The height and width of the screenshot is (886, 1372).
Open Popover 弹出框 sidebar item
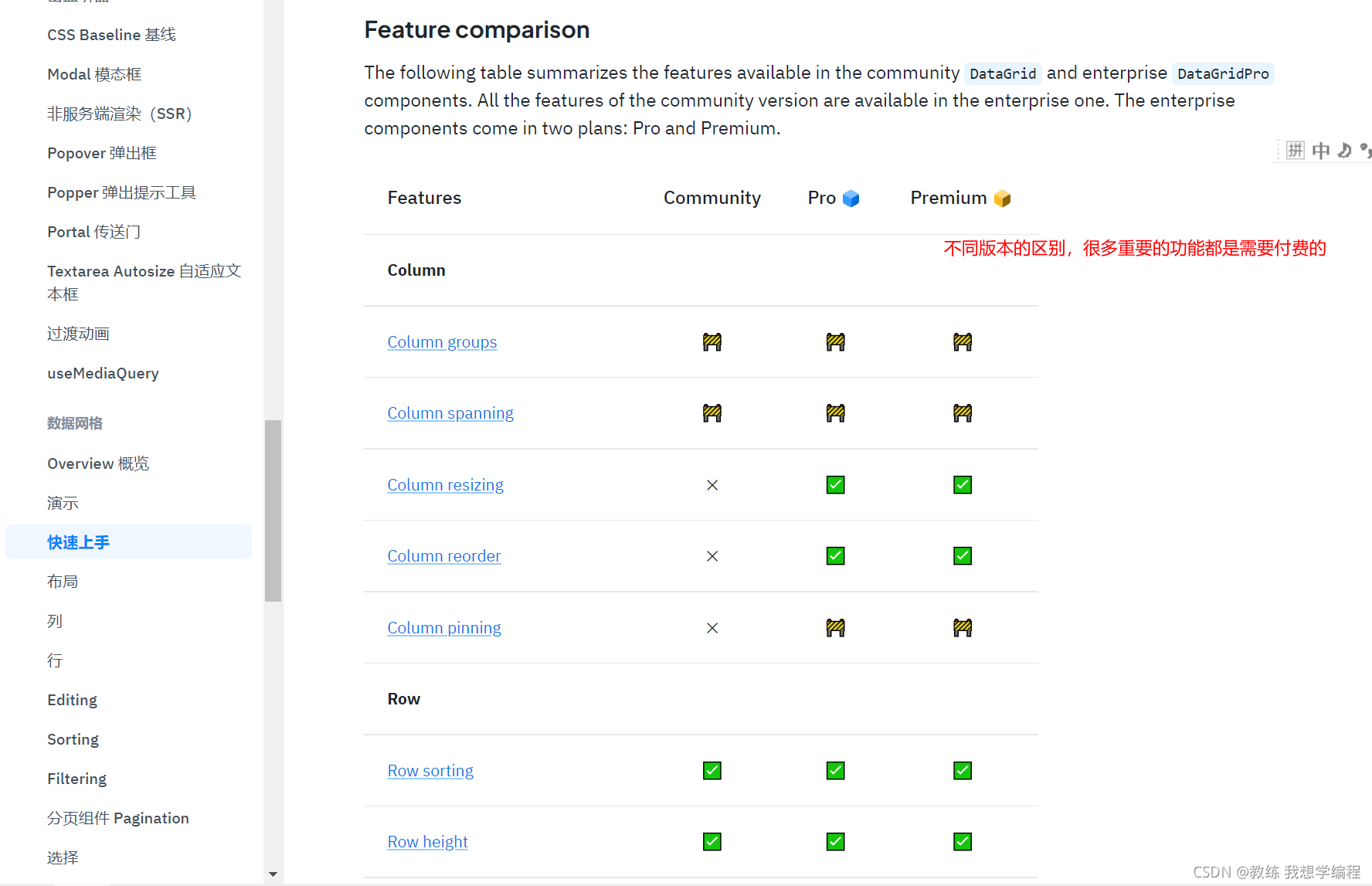pos(102,153)
